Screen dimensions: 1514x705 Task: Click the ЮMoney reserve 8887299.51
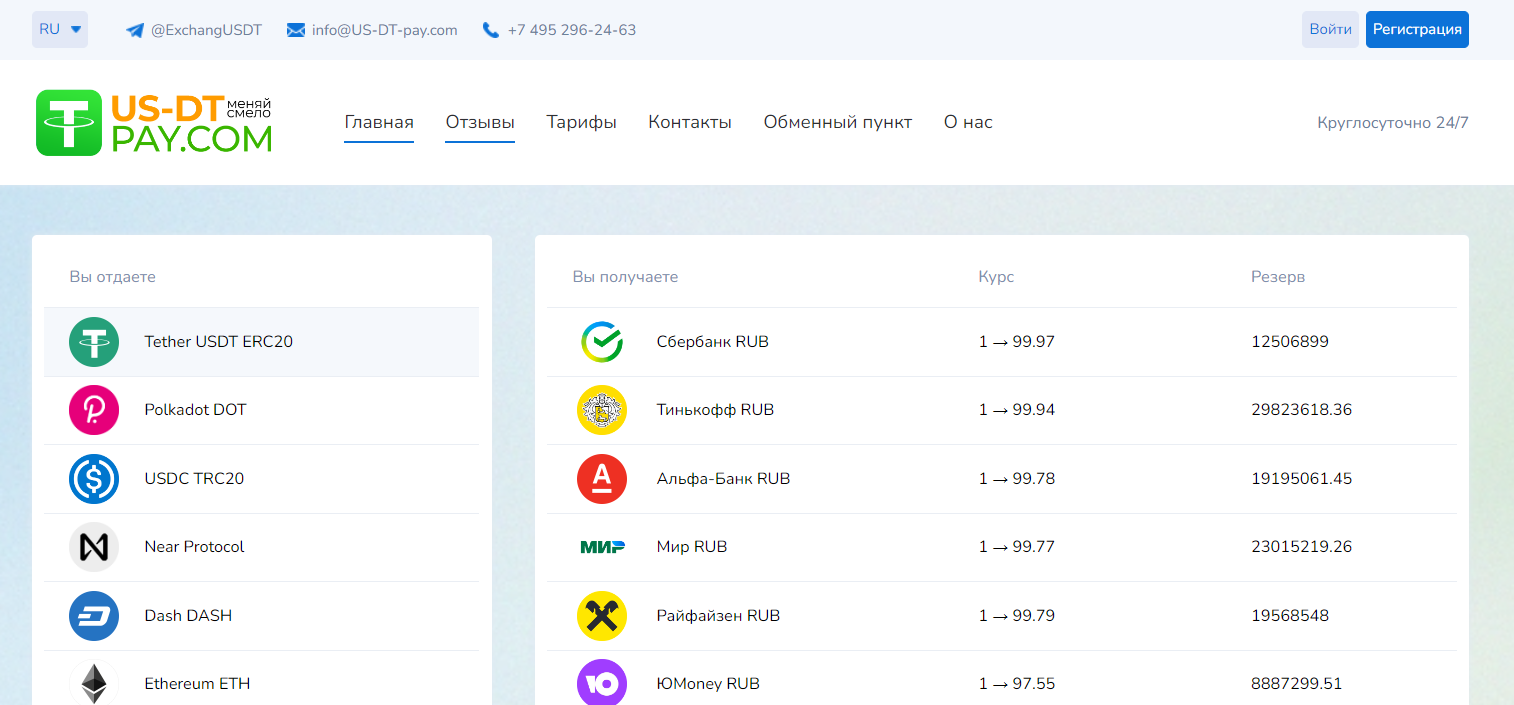1297,684
